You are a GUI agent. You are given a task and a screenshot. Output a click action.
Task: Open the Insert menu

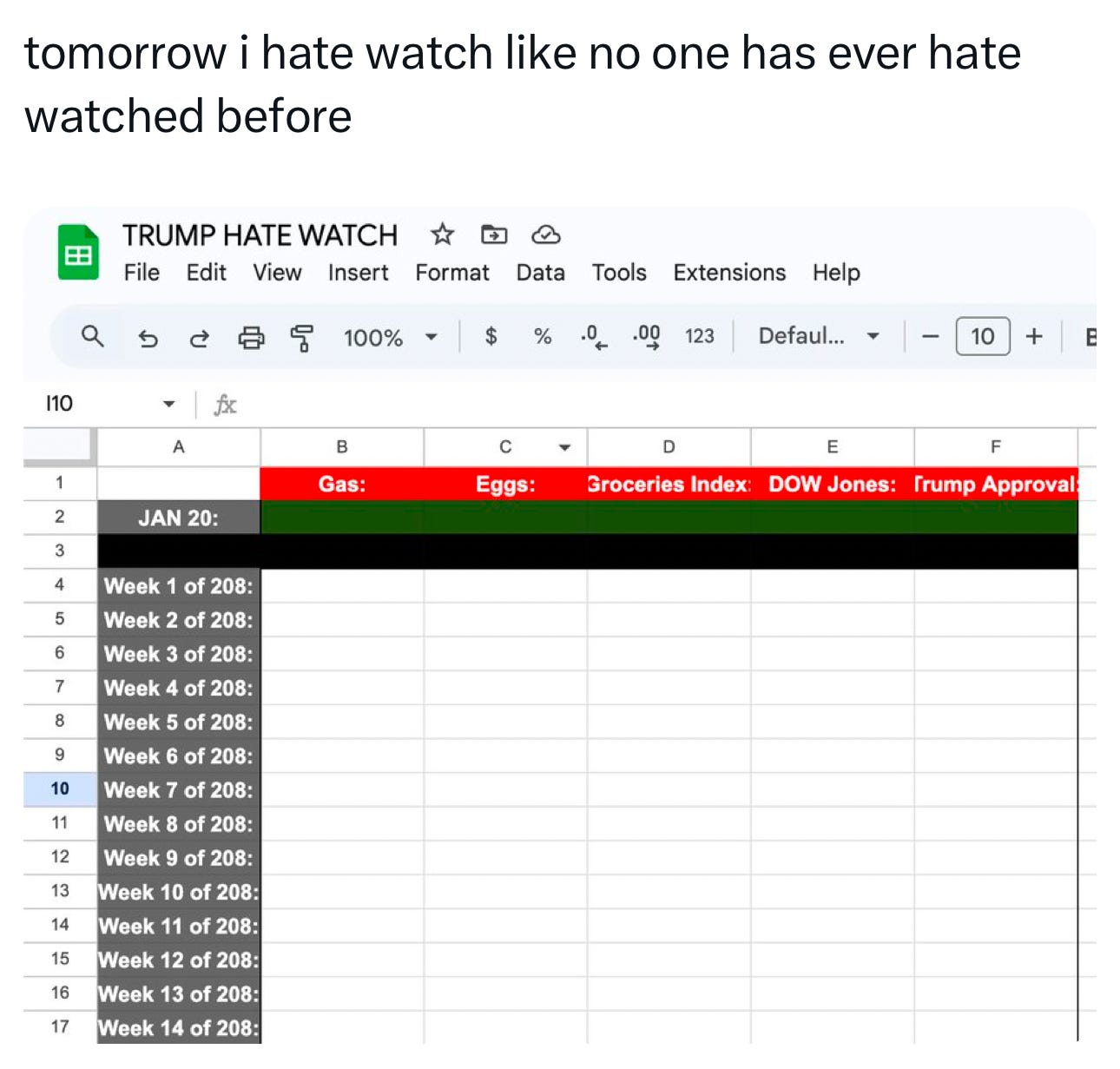point(358,273)
